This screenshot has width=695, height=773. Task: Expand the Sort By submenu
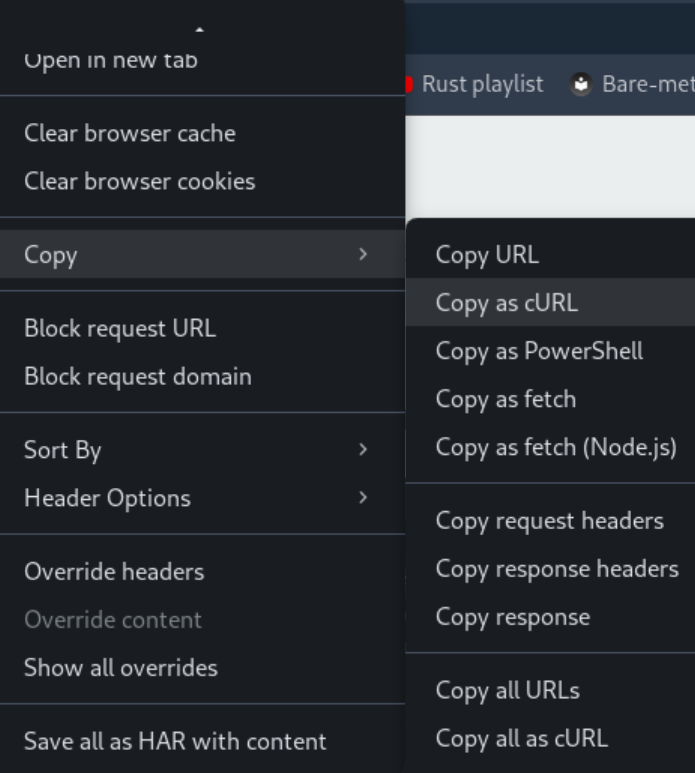pos(362,450)
